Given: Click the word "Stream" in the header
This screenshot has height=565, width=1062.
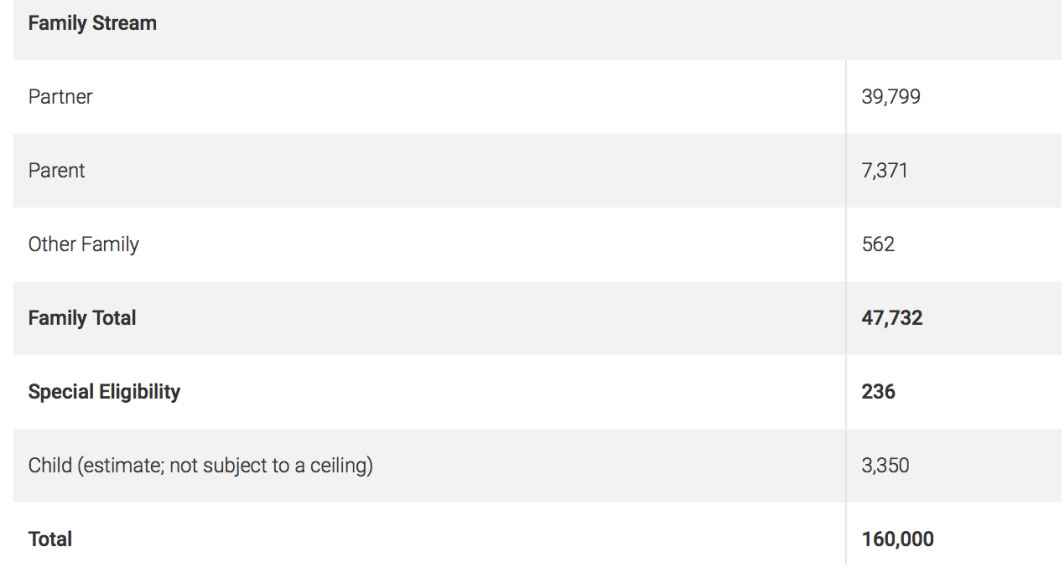Looking at the screenshot, I should tap(124, 23).
